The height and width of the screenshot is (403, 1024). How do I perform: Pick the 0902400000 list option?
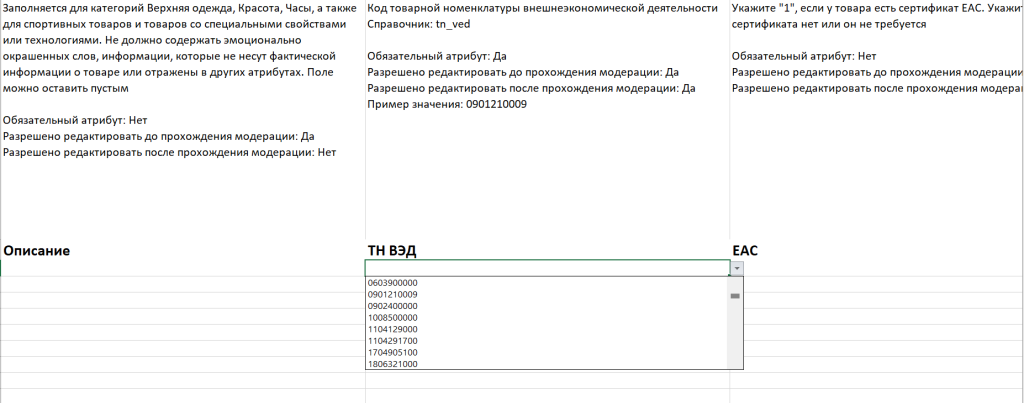click(x=393, y=306)
